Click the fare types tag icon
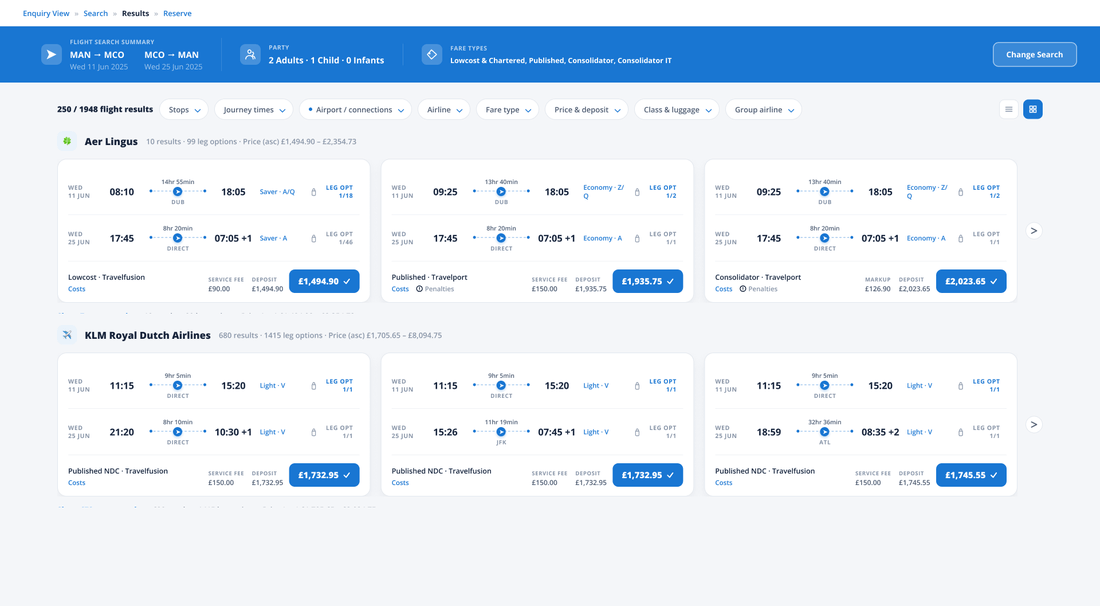Viewport: 1100px width, 606px height. click(431, 55)
